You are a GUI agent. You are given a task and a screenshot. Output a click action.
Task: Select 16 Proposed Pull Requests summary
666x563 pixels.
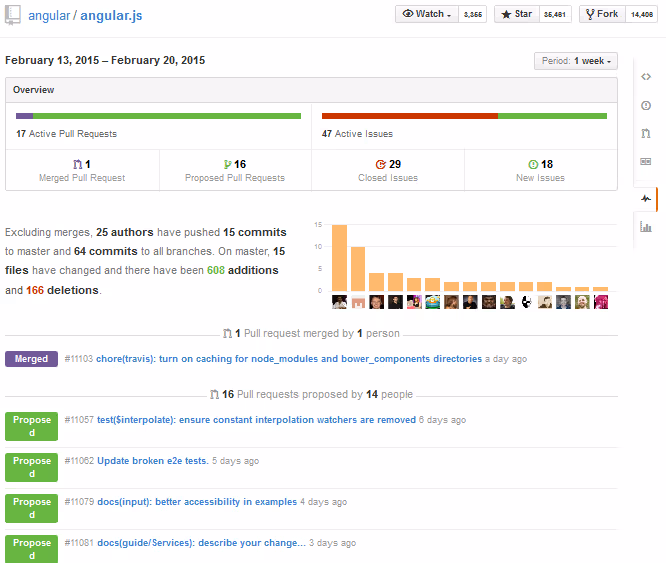[x=235, y=170]
